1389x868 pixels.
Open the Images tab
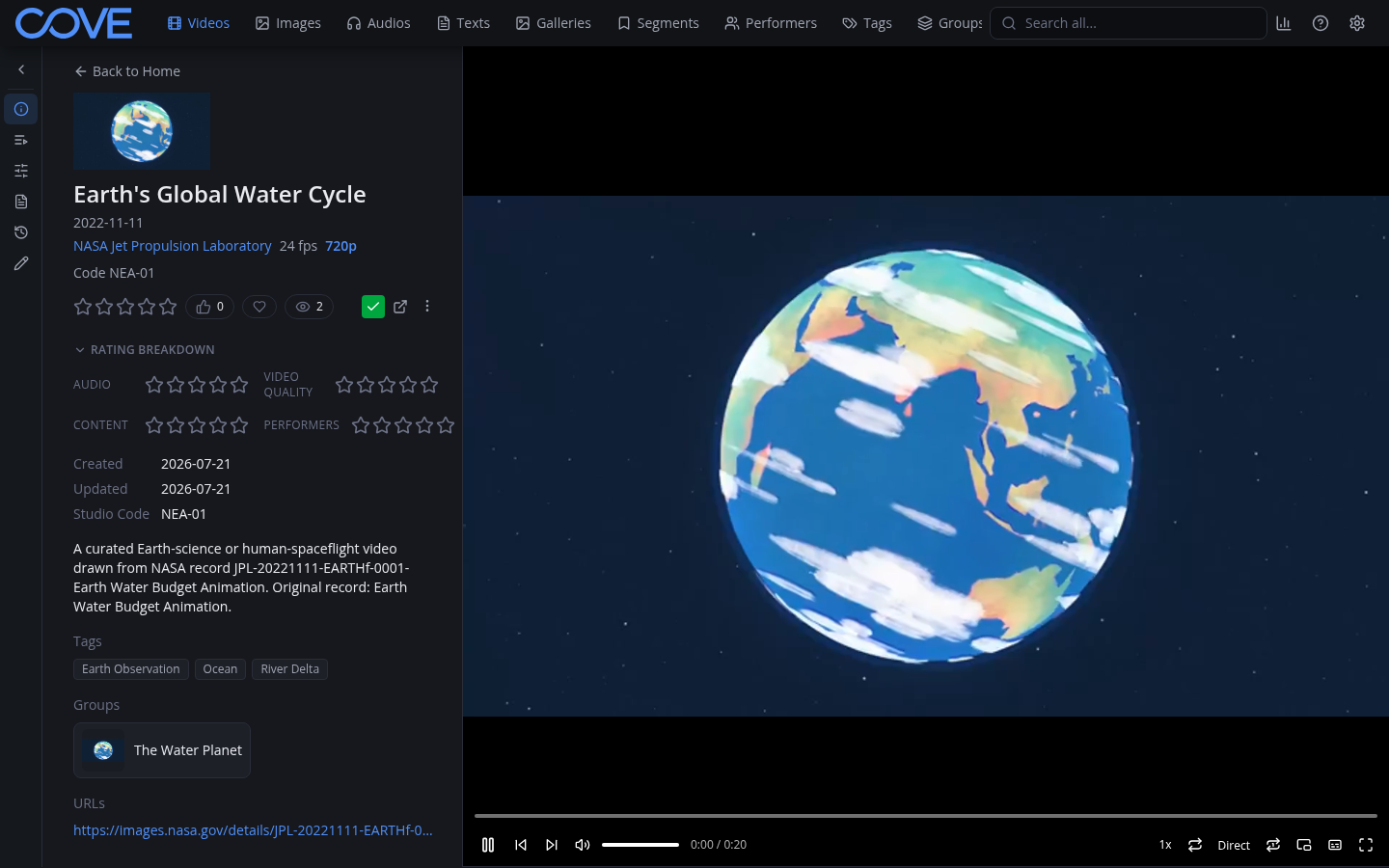[x=288, y=23]
